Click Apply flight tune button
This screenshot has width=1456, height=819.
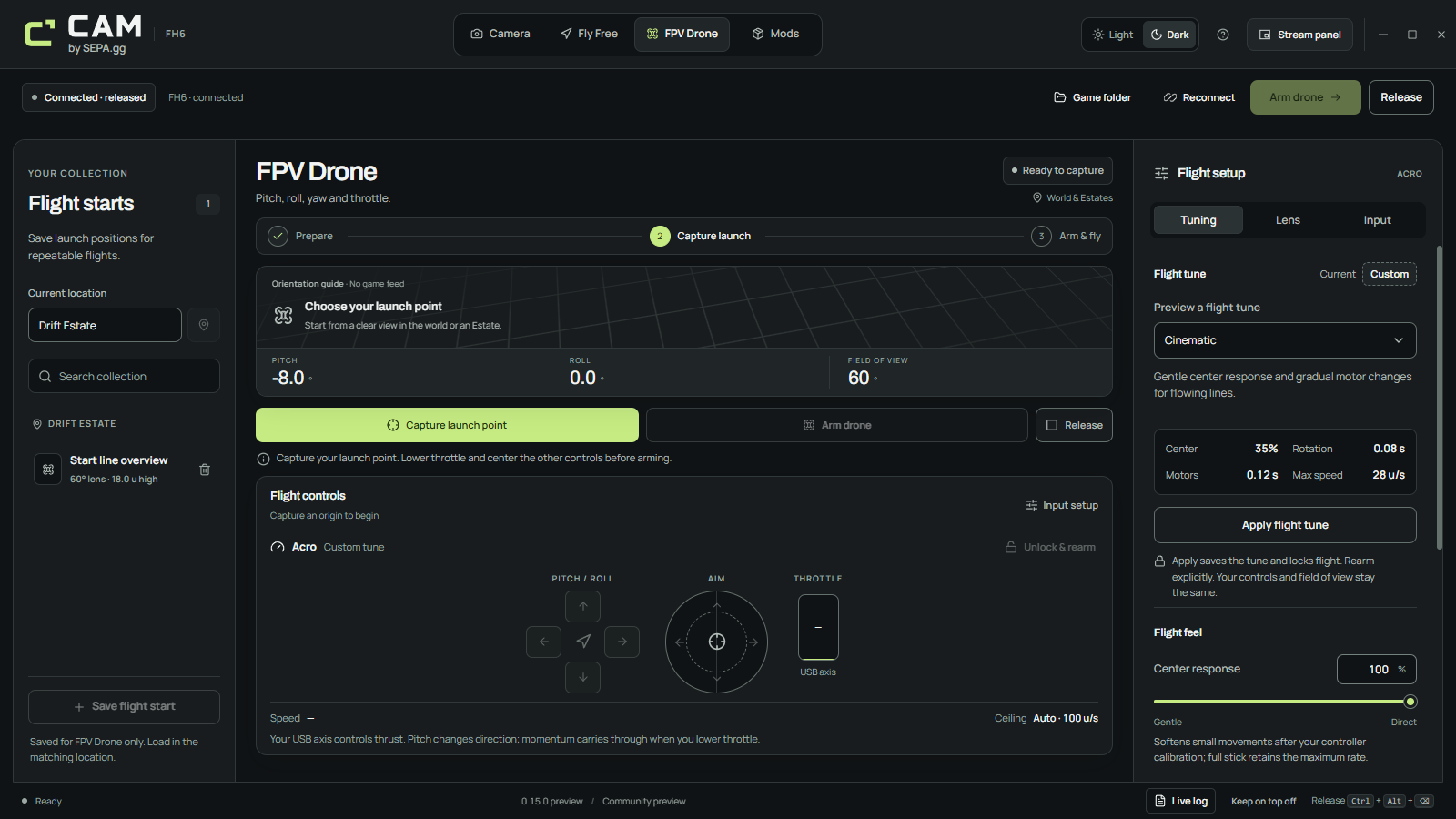(1285, 525)
